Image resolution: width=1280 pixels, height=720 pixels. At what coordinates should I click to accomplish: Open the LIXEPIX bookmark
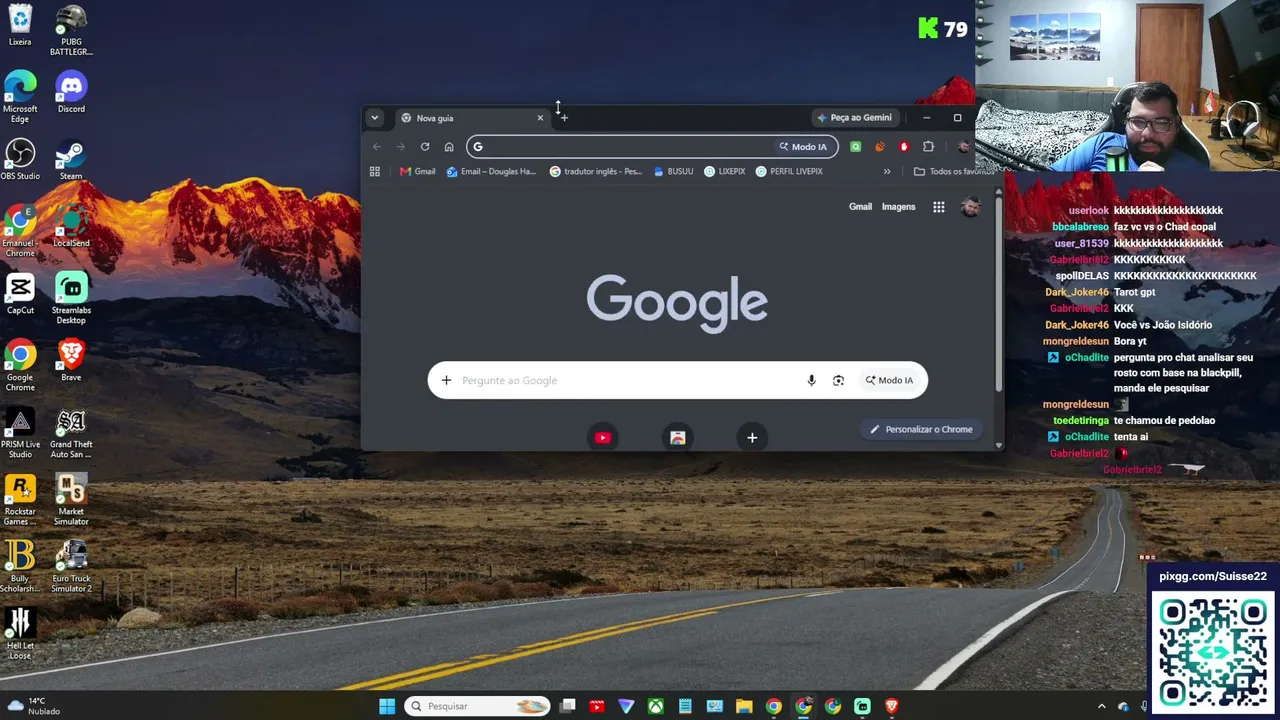725,171
